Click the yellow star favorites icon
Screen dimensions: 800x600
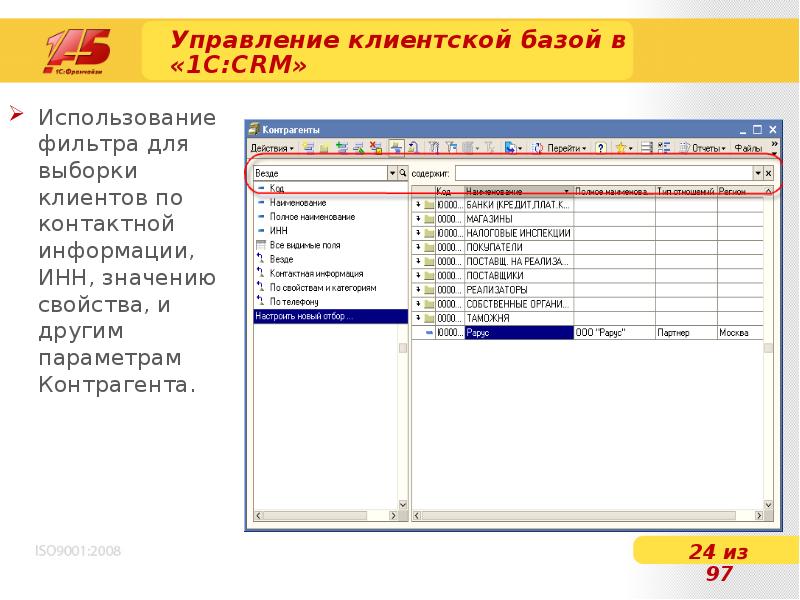[620, 148]
